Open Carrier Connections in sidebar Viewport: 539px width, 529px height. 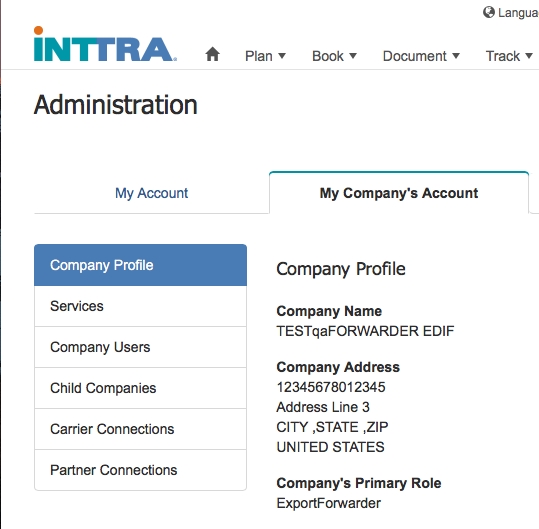tap(141, 429)
